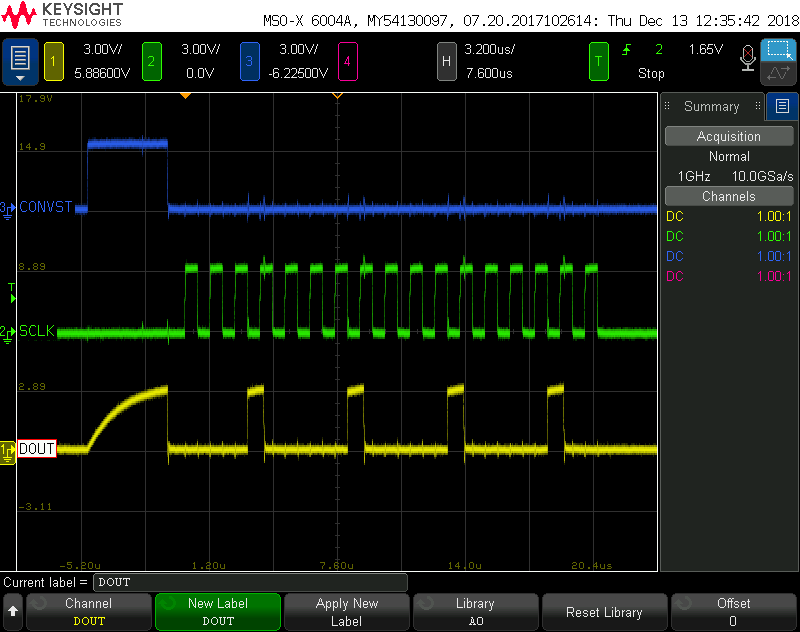Click the rising edge trigger slope icon

(x=627, y=49)
